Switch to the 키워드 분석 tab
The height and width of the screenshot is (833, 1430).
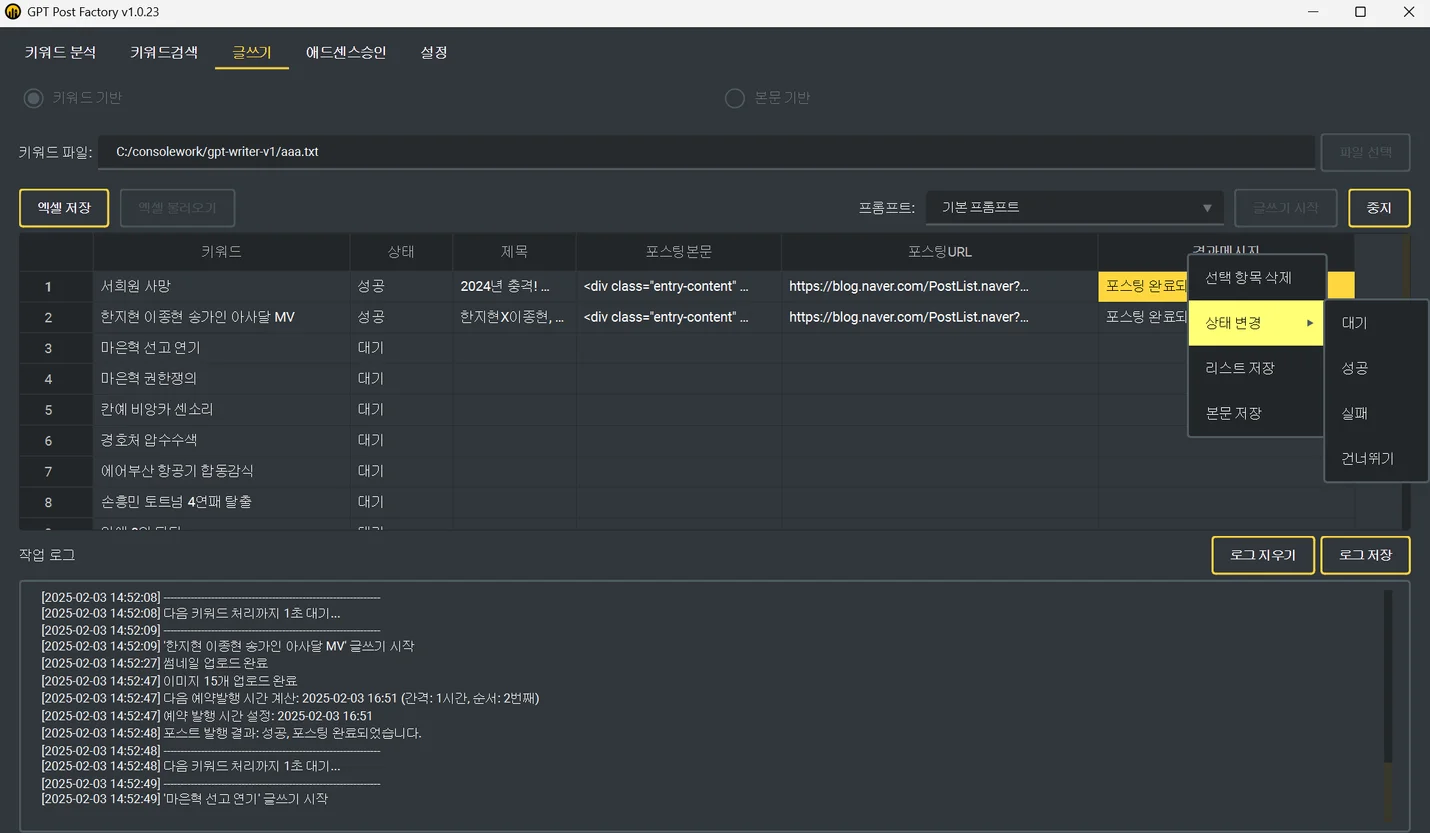point(60,52)
